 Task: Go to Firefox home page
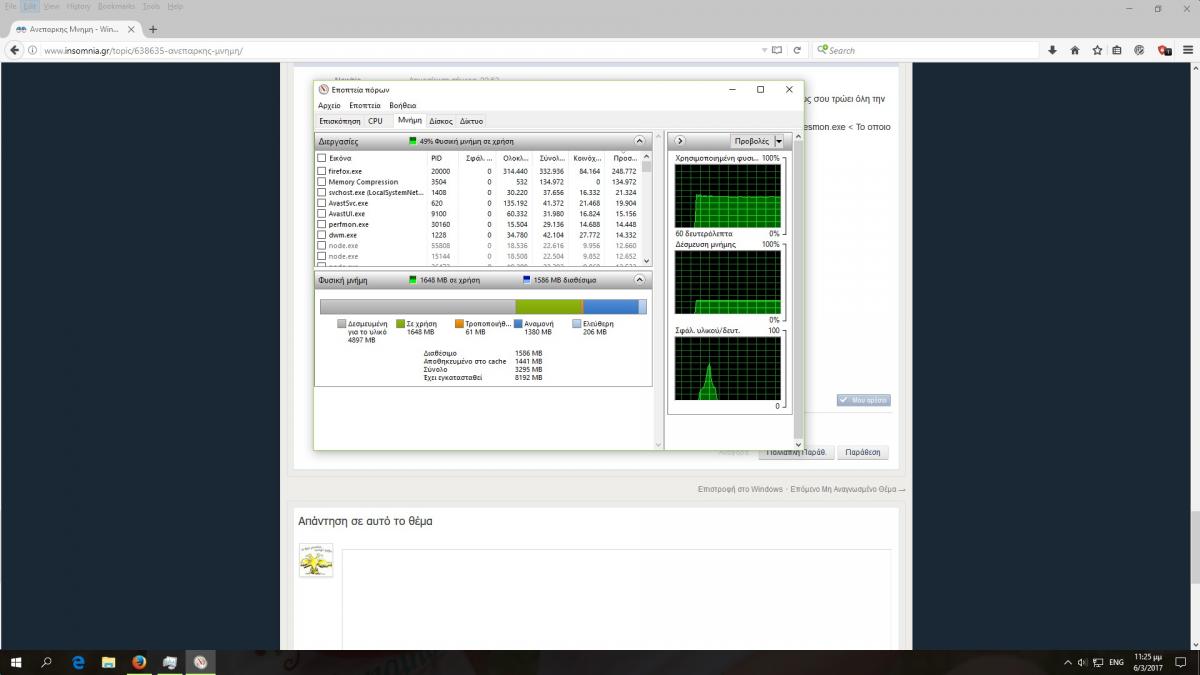[x=1075, y=50]
